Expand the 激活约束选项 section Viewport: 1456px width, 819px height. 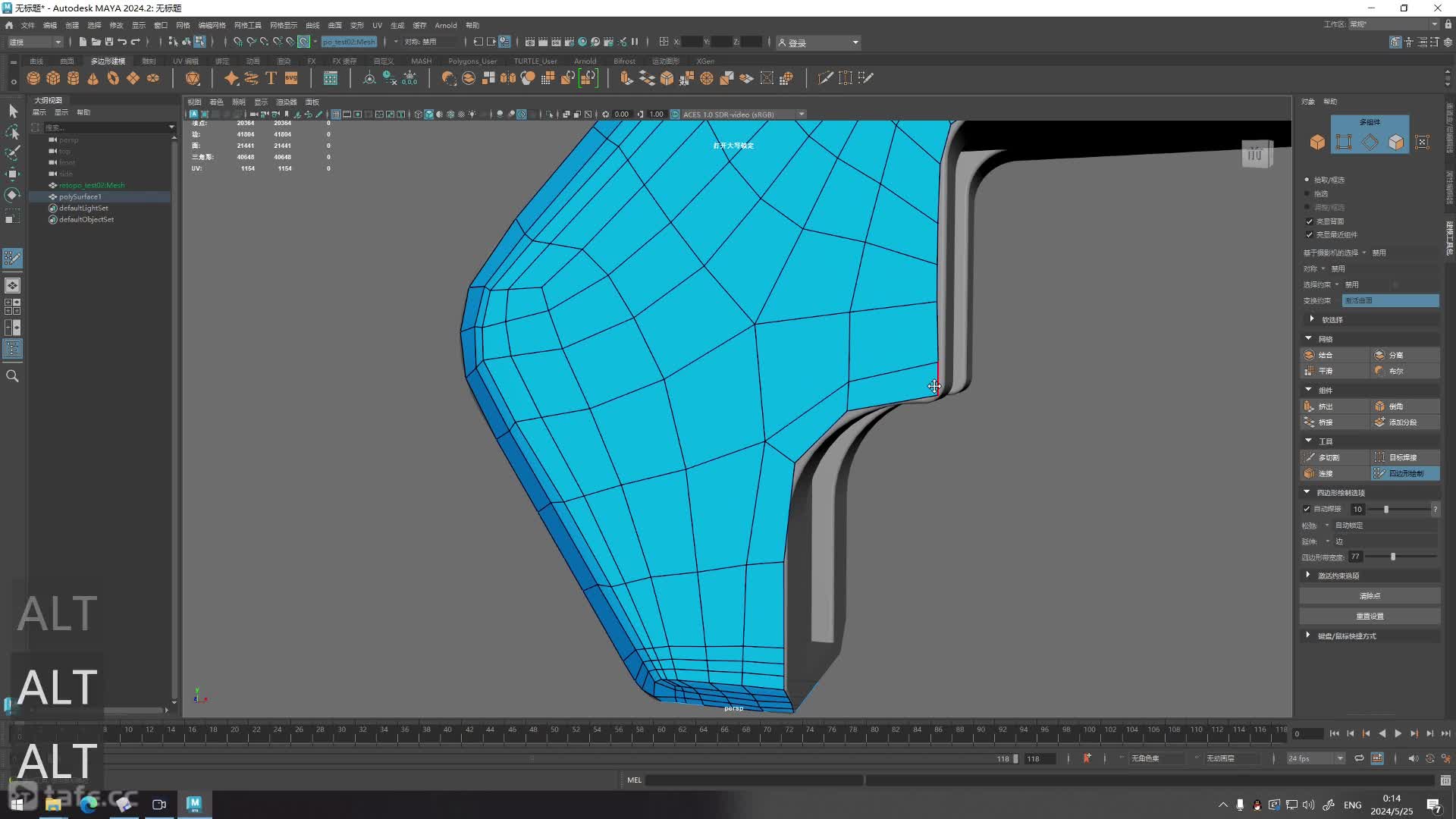click(x=1308, y=575)
